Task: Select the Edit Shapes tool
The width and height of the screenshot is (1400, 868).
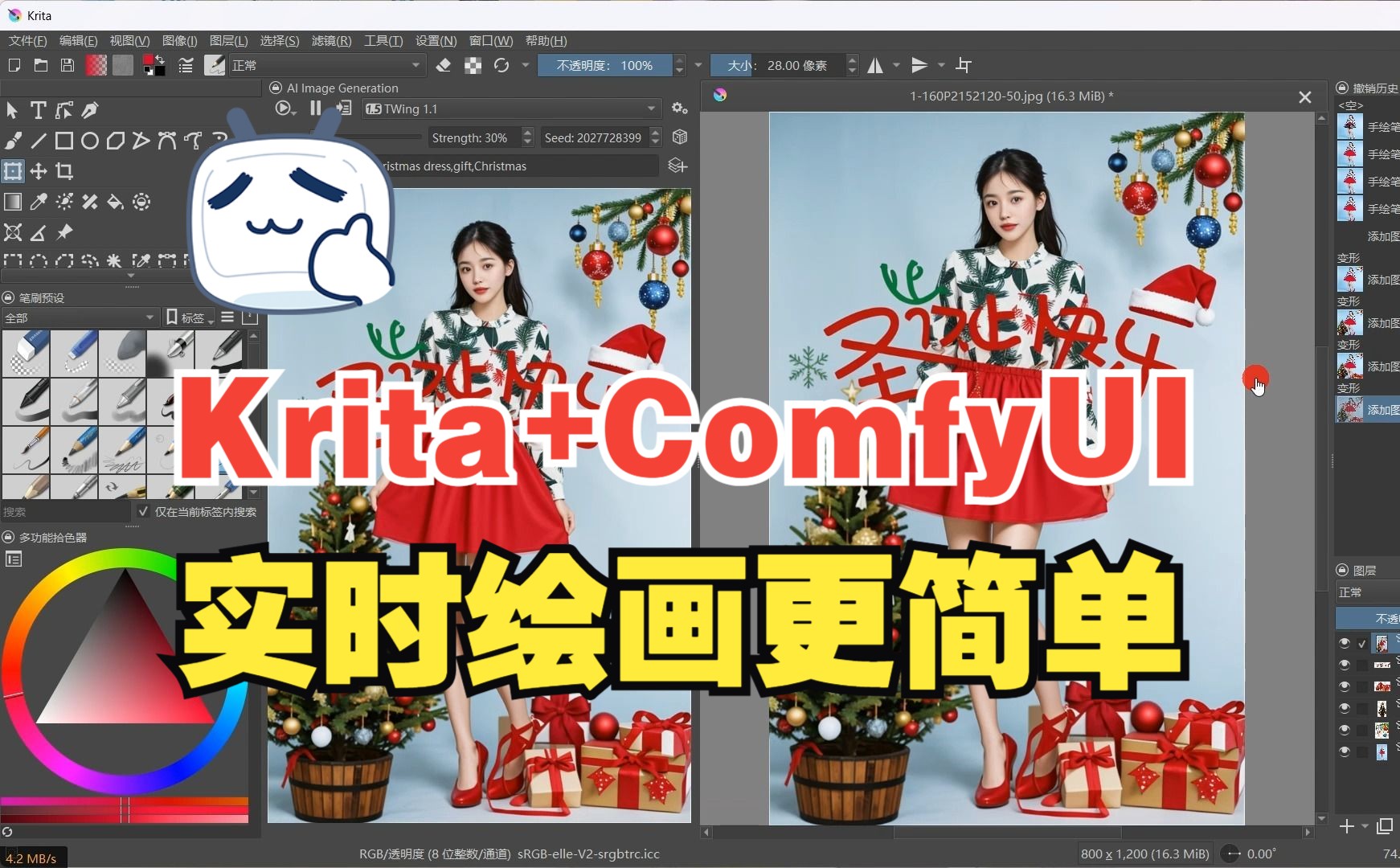Action: pos(64,110)
